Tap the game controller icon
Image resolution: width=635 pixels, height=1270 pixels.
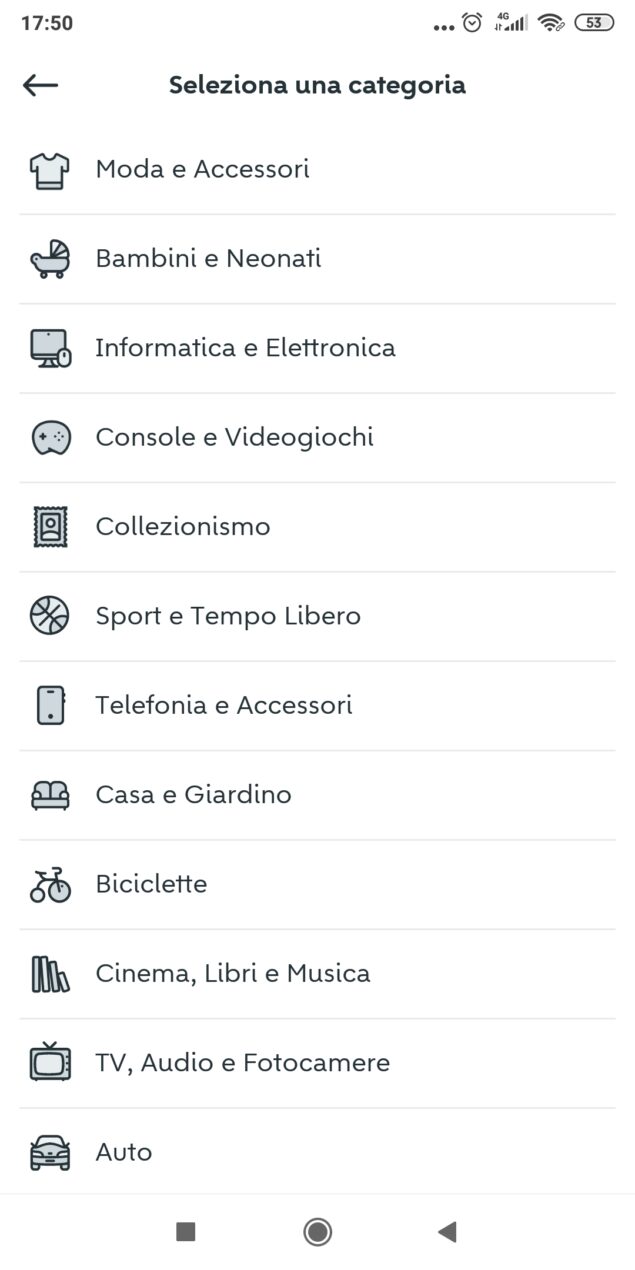point(50,438)
